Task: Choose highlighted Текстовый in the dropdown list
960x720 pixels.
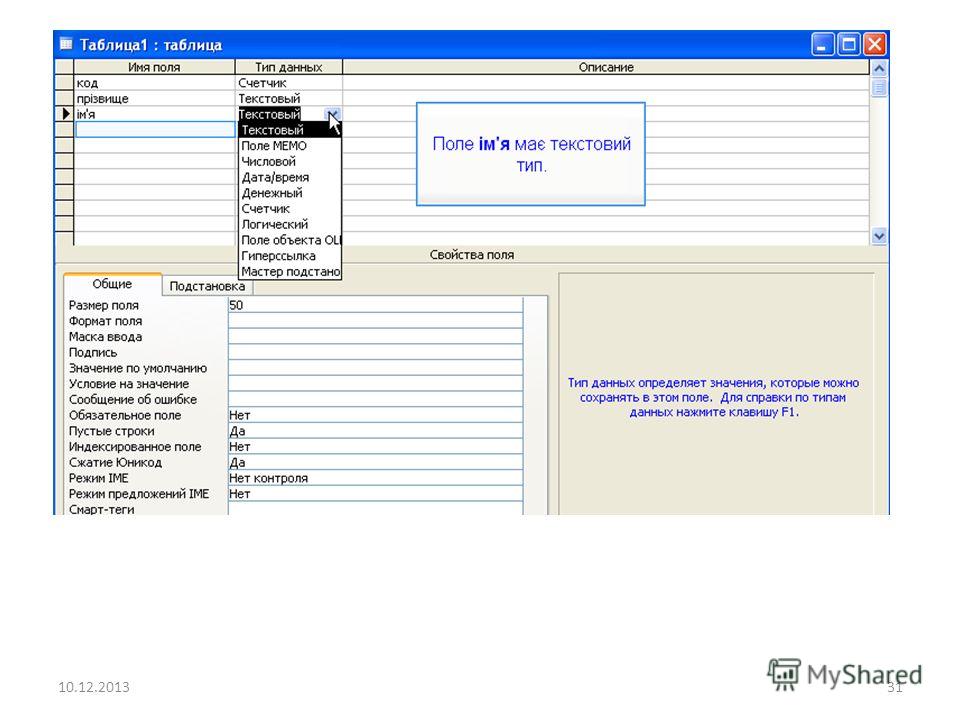Action: pyautogui.click(x=290, y=130)
